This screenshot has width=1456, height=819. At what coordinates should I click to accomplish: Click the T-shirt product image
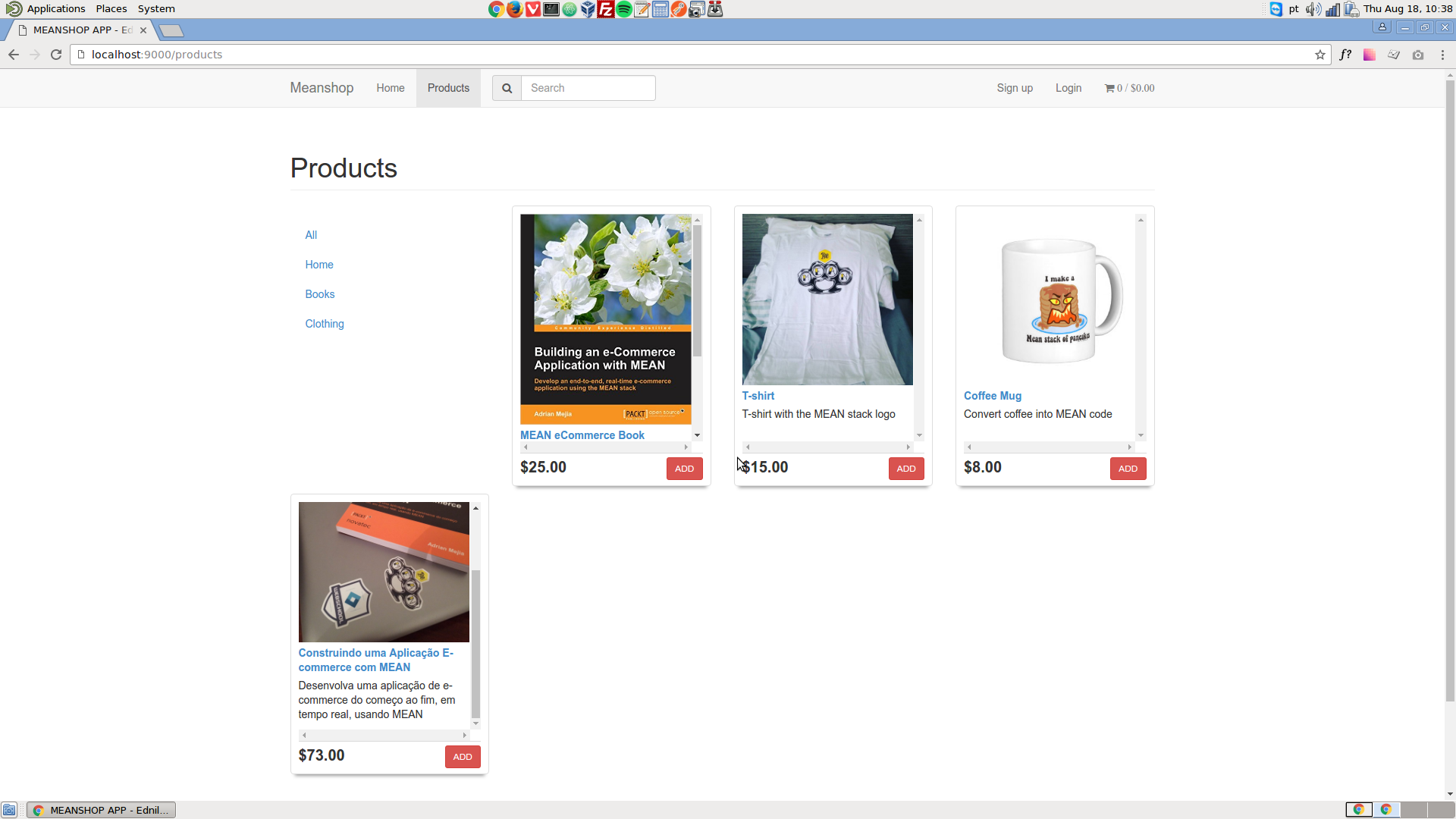(827, 300)
